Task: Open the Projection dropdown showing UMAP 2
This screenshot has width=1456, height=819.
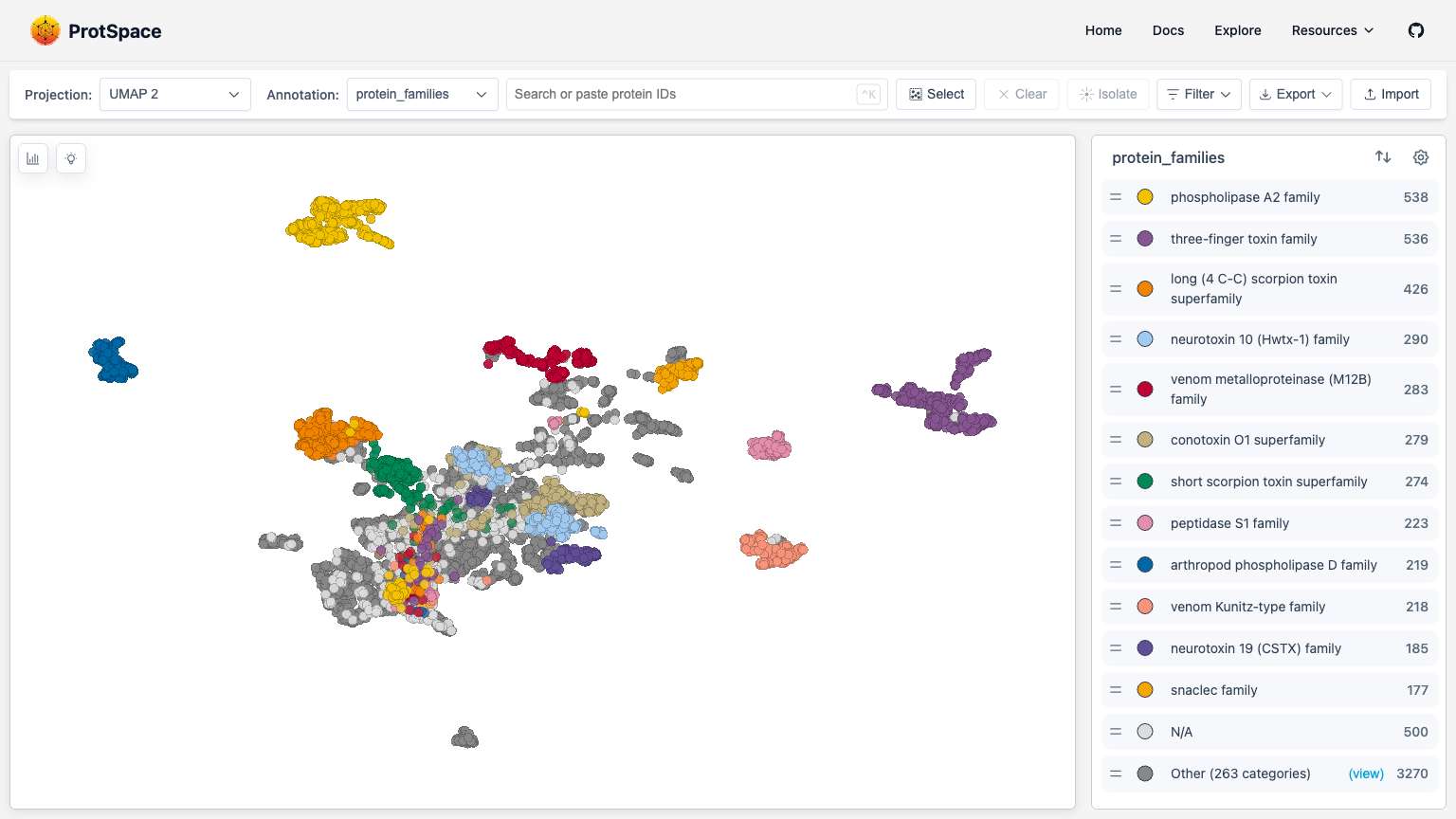Action: pos(174,94)
